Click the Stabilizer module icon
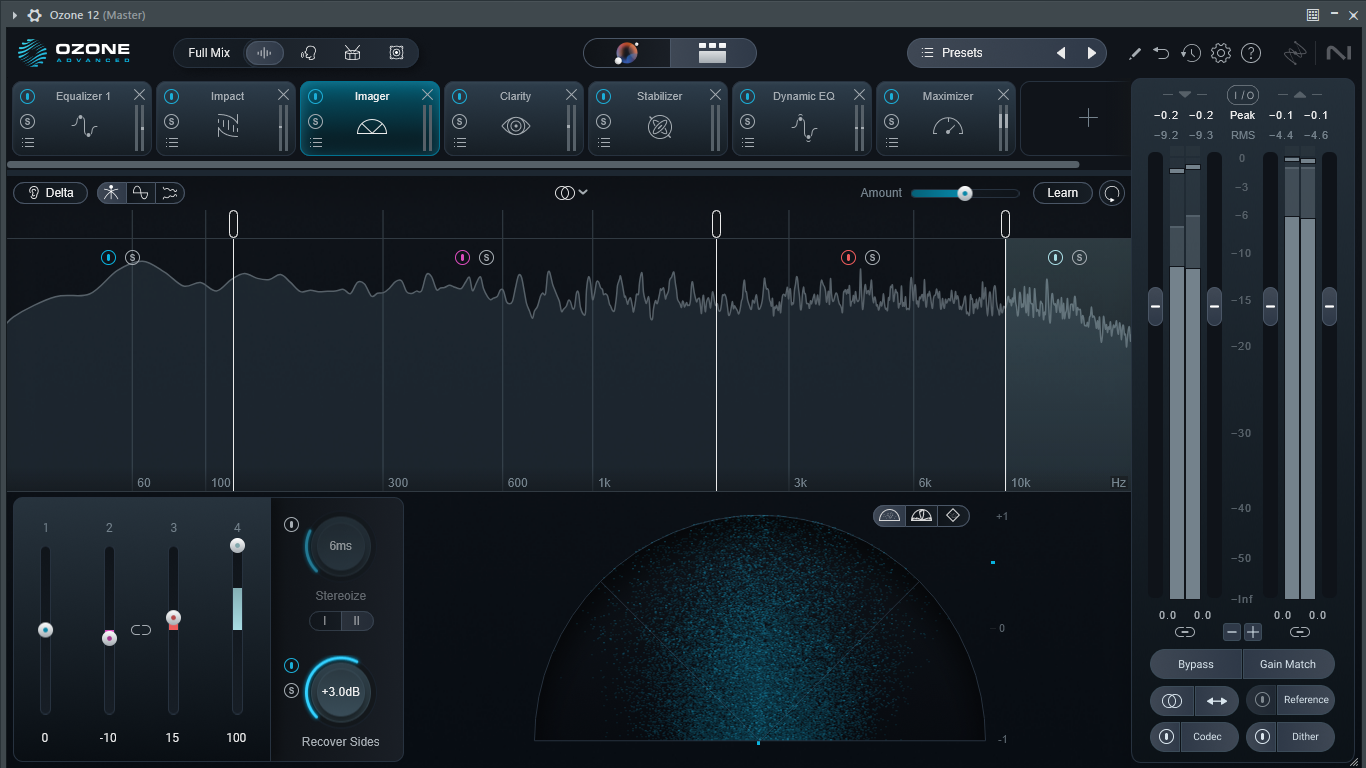Viewport: 1366px width, 768px height. pyautogui.click(x=660, y=126)
